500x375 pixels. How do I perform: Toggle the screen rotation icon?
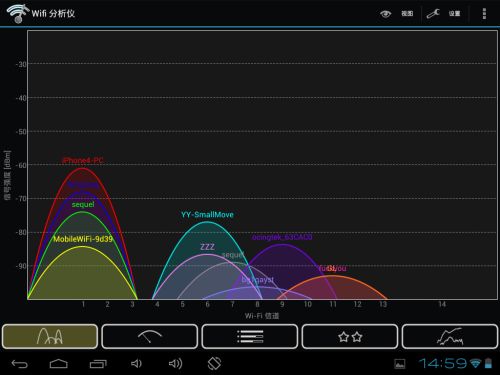[214, 363]
